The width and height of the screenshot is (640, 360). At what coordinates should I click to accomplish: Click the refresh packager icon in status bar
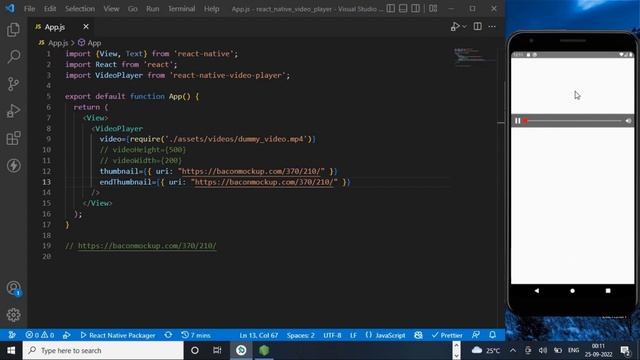168,335
